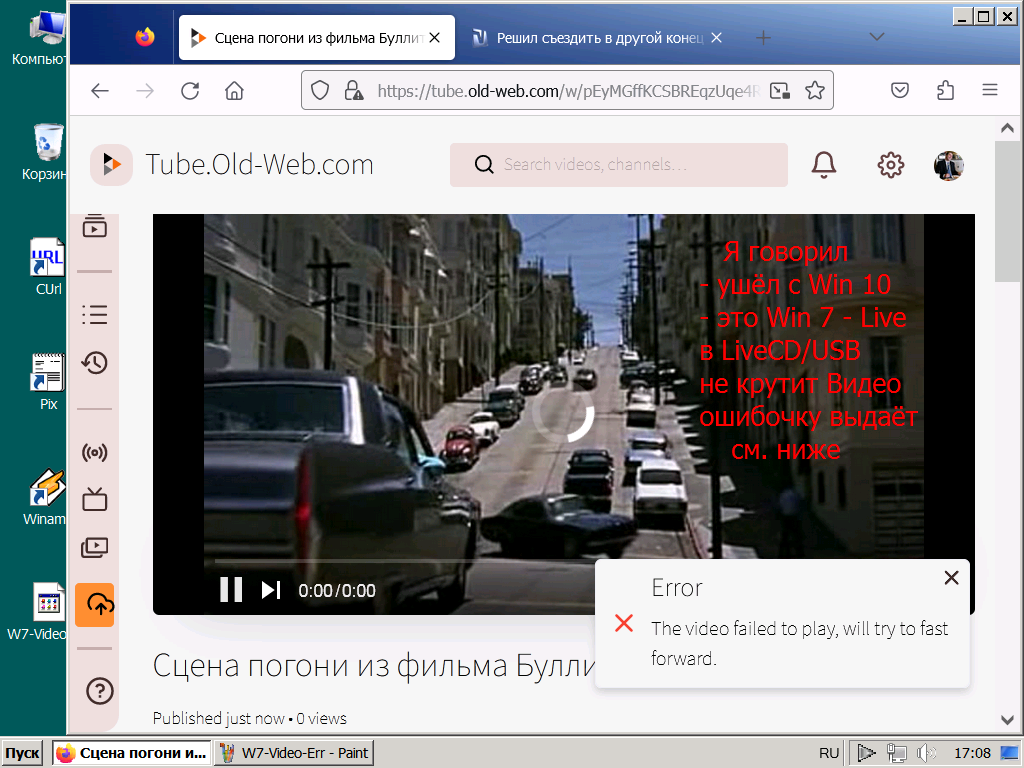Bookmark this page with star
1024x768 pixels.
coord(814,91)
